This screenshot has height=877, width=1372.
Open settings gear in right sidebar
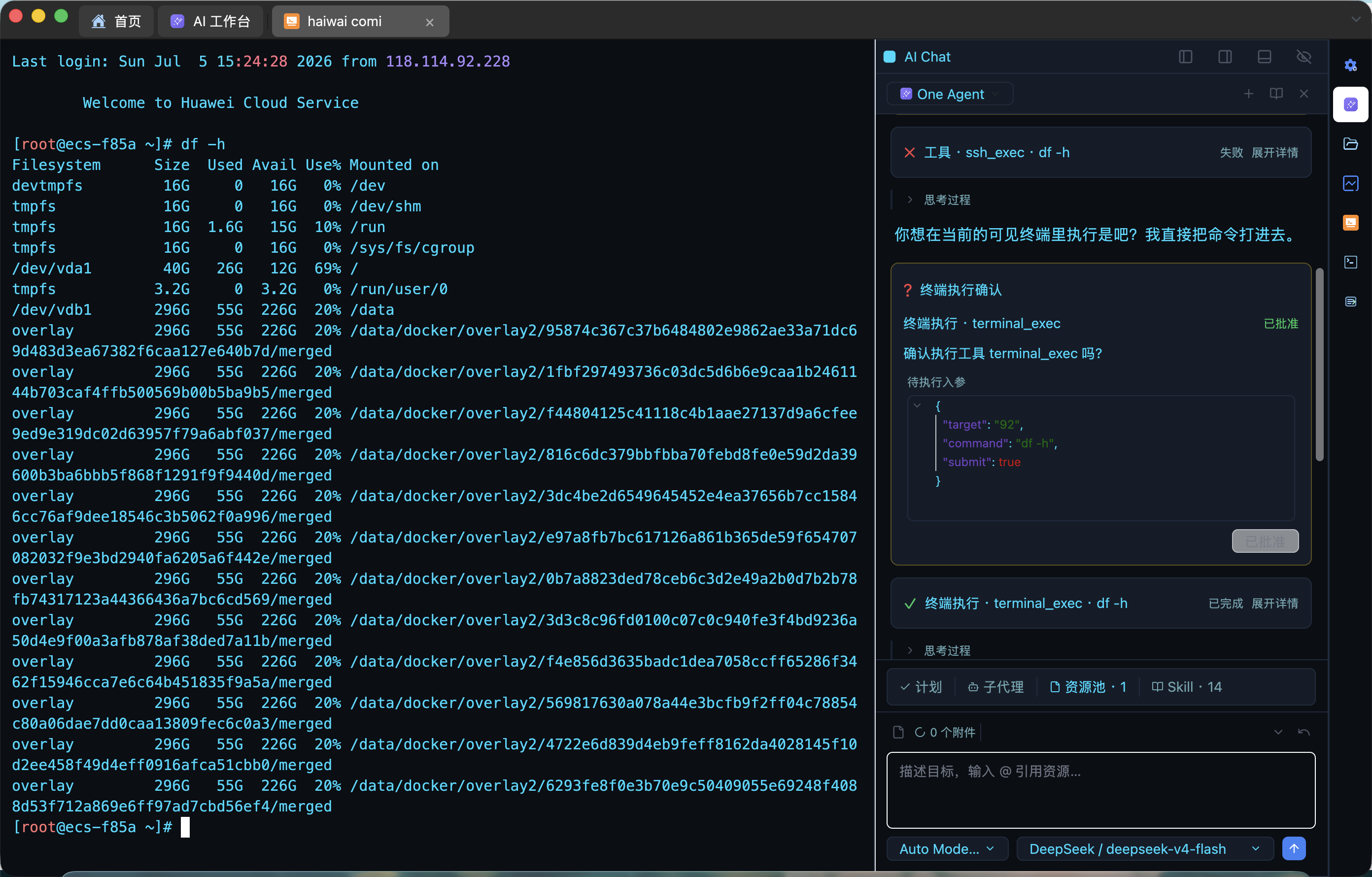[x=1350, y=66]
